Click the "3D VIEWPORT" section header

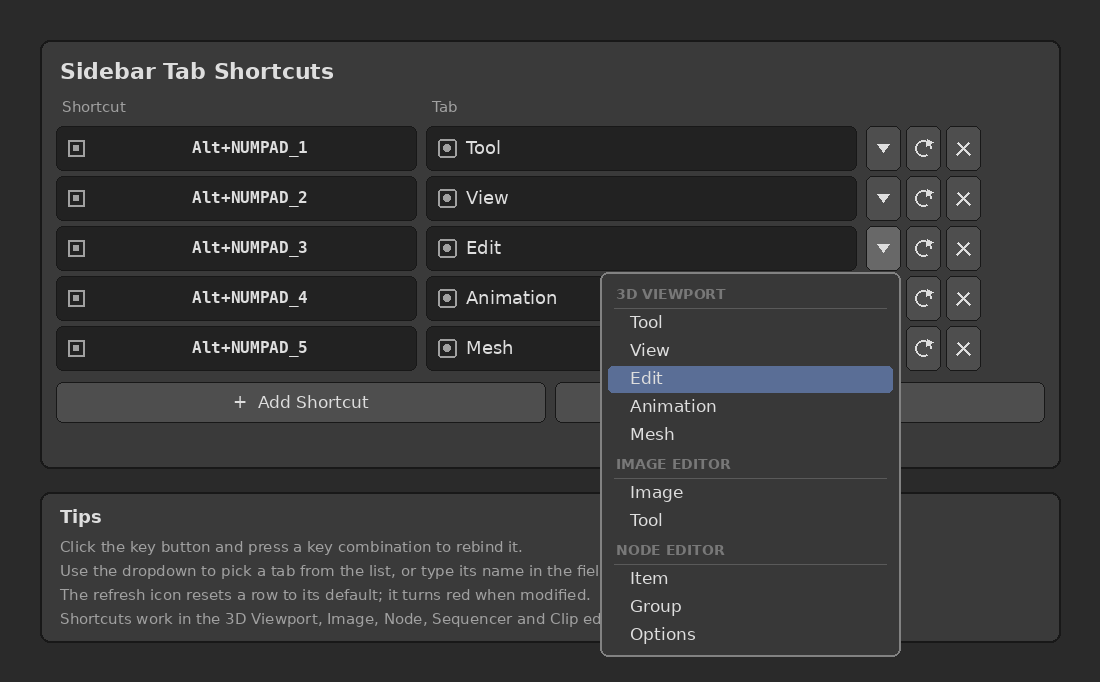(x=671, y=295)
